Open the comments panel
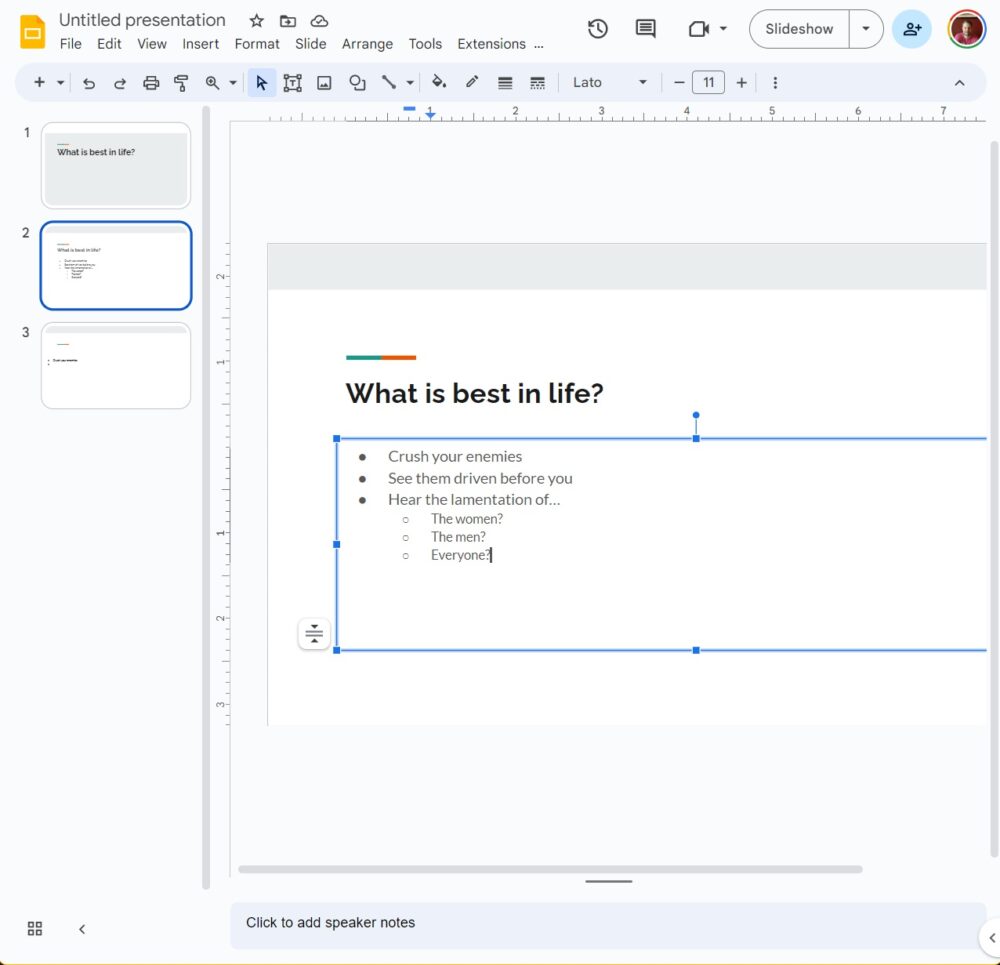Image resolution: width=1000 pixels, height=965 pixels. [x=645, y=29]
